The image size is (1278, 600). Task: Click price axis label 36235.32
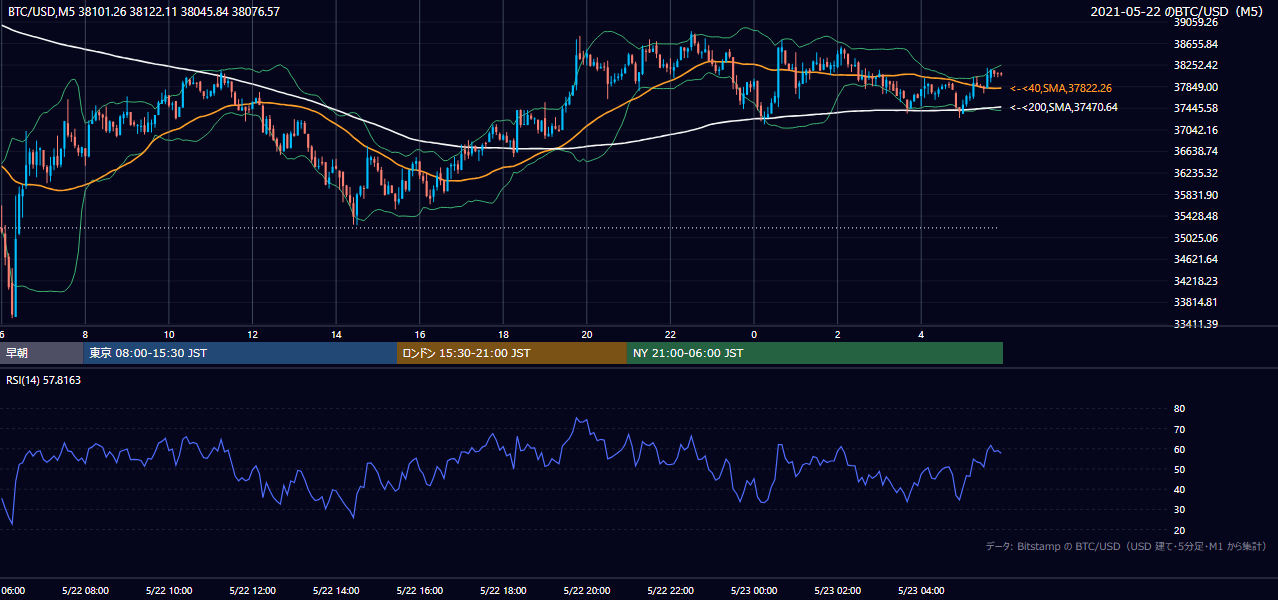[x=1196, y=173]
